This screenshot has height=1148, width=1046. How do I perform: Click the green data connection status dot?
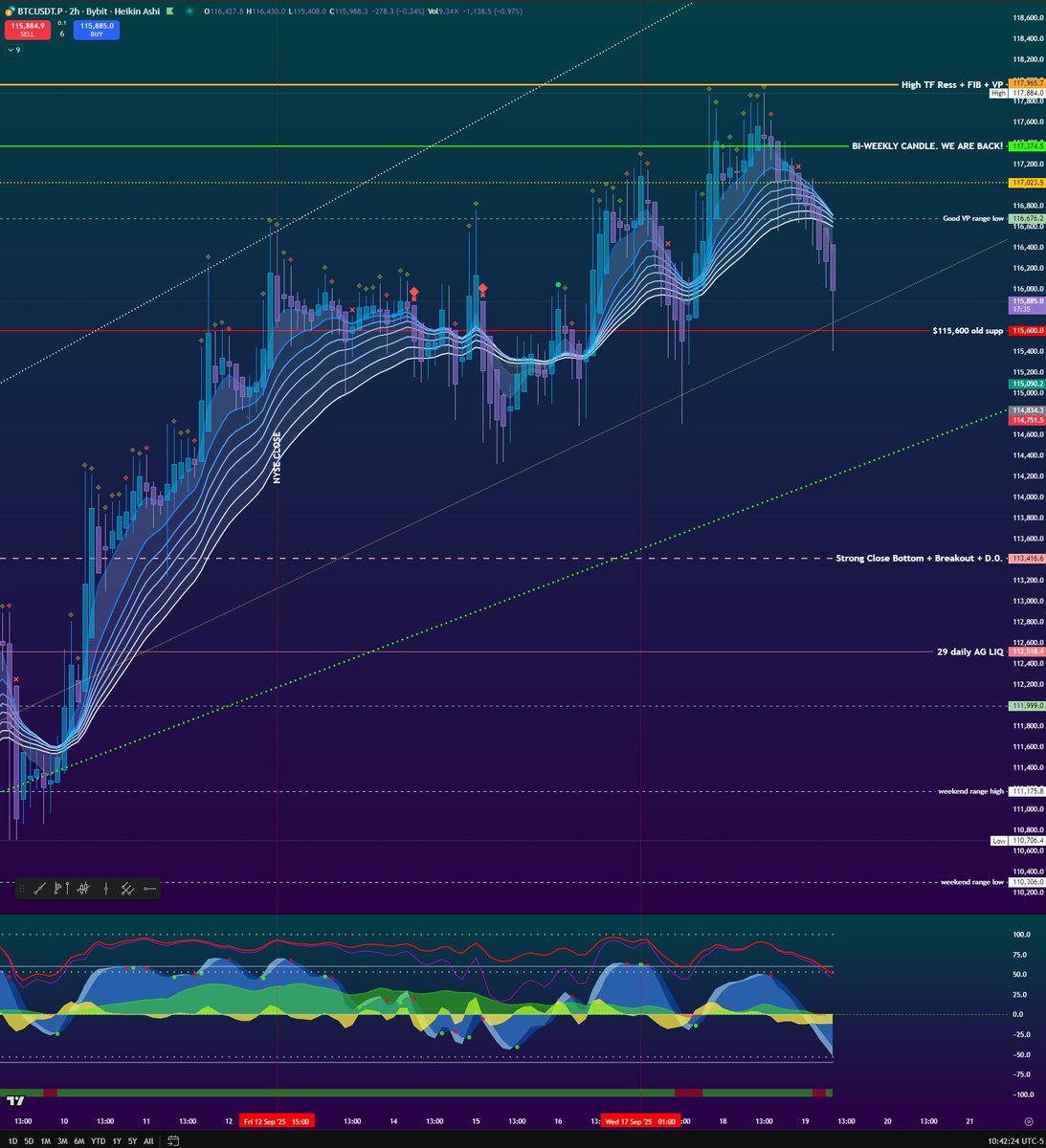coord(189,11)
